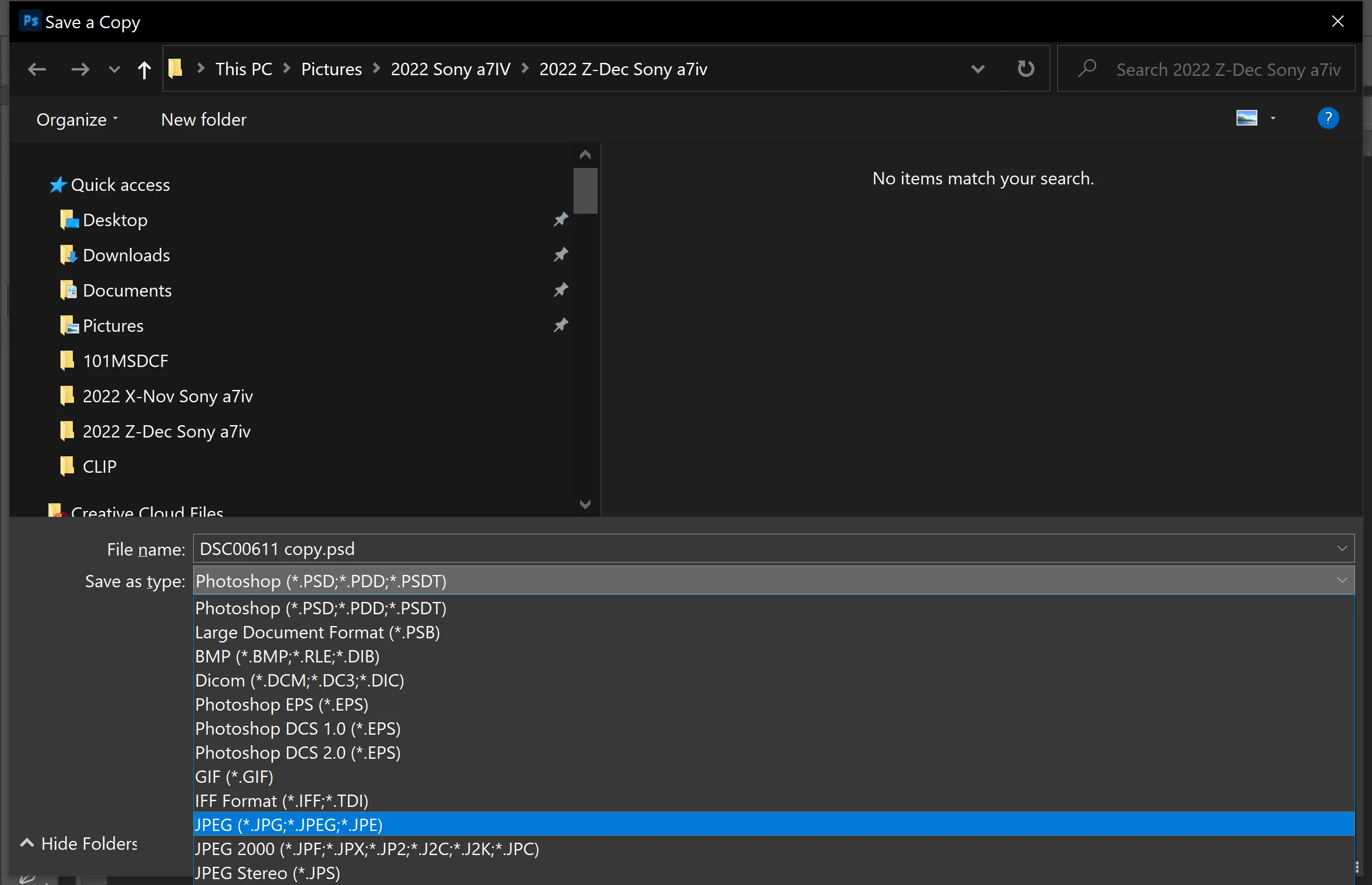Screen dimensions: 1372x885
Task: Select JPEG format from the list
Action: coord(289,825)
